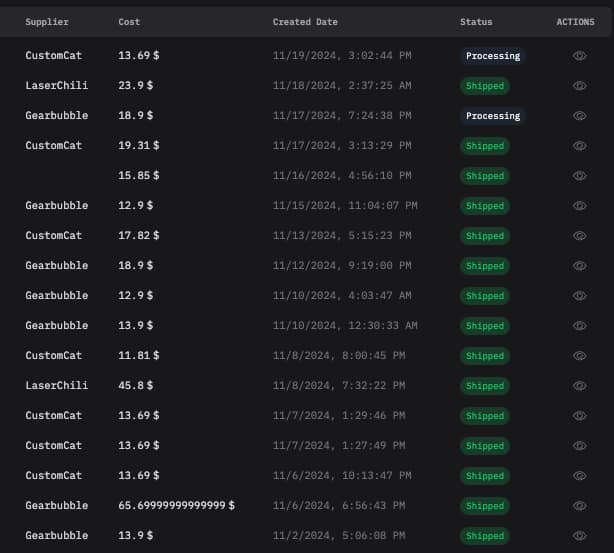Image resolution: width=614 pixels, height=553 pixels.
Task: Click Processing badge on 11/19/2024 CustomCat order
Action: pyautogui.click(x=493, y=56)
